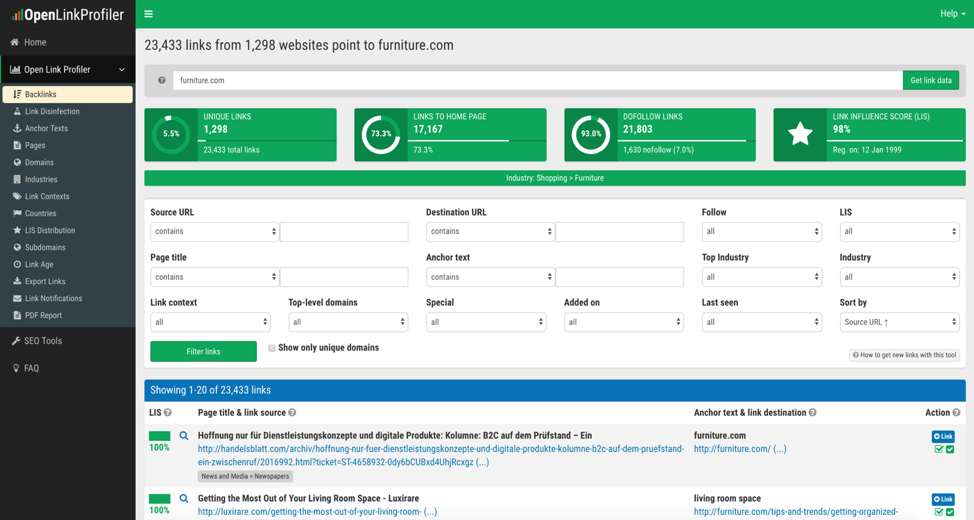Click the star icon in Link Influence Score card
This screenshot has width=974, height=520.
point(800,134)
